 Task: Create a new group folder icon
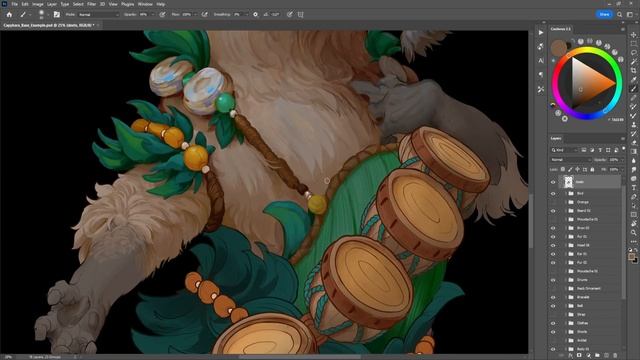pyautogui.click(x=597, y=356)
